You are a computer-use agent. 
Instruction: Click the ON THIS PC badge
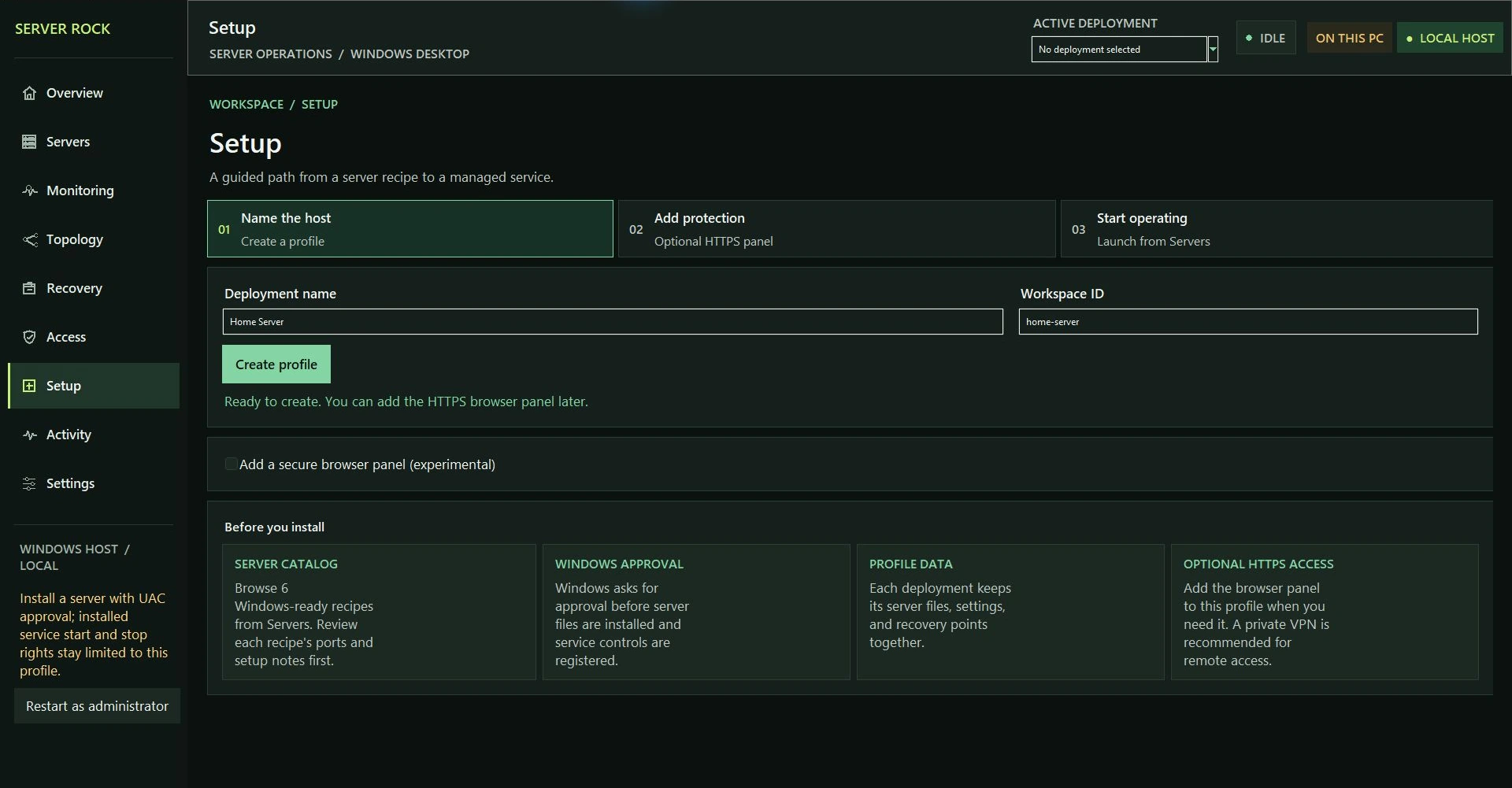(x=1349, y=38)
